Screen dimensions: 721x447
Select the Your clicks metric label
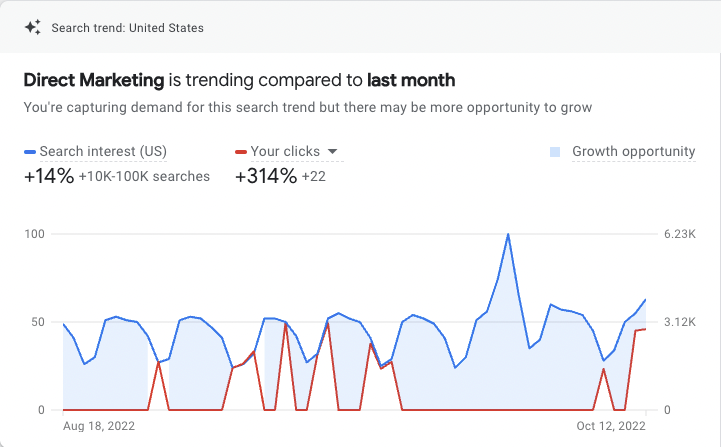pos(285,152)
